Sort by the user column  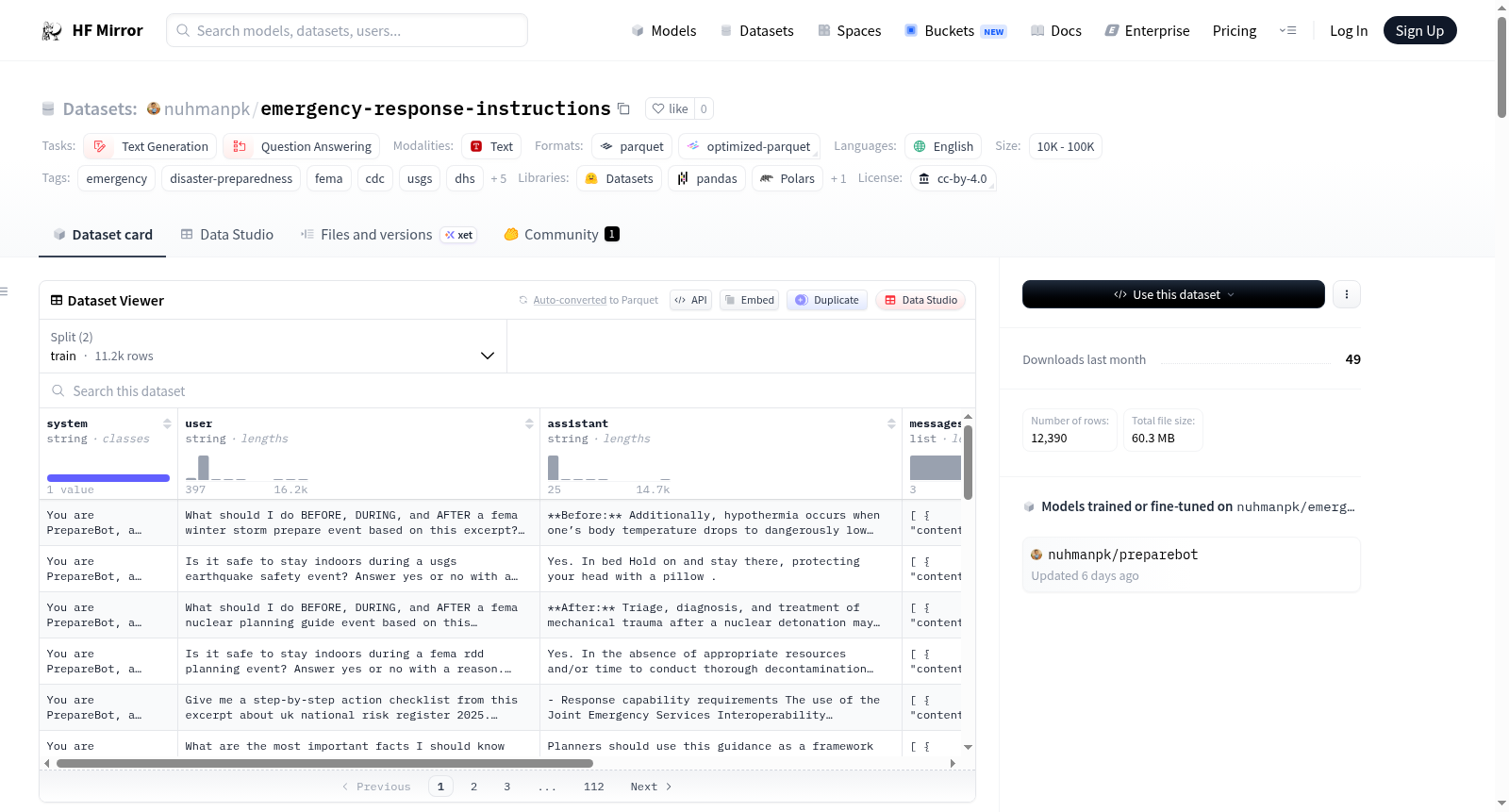(529, 423)
